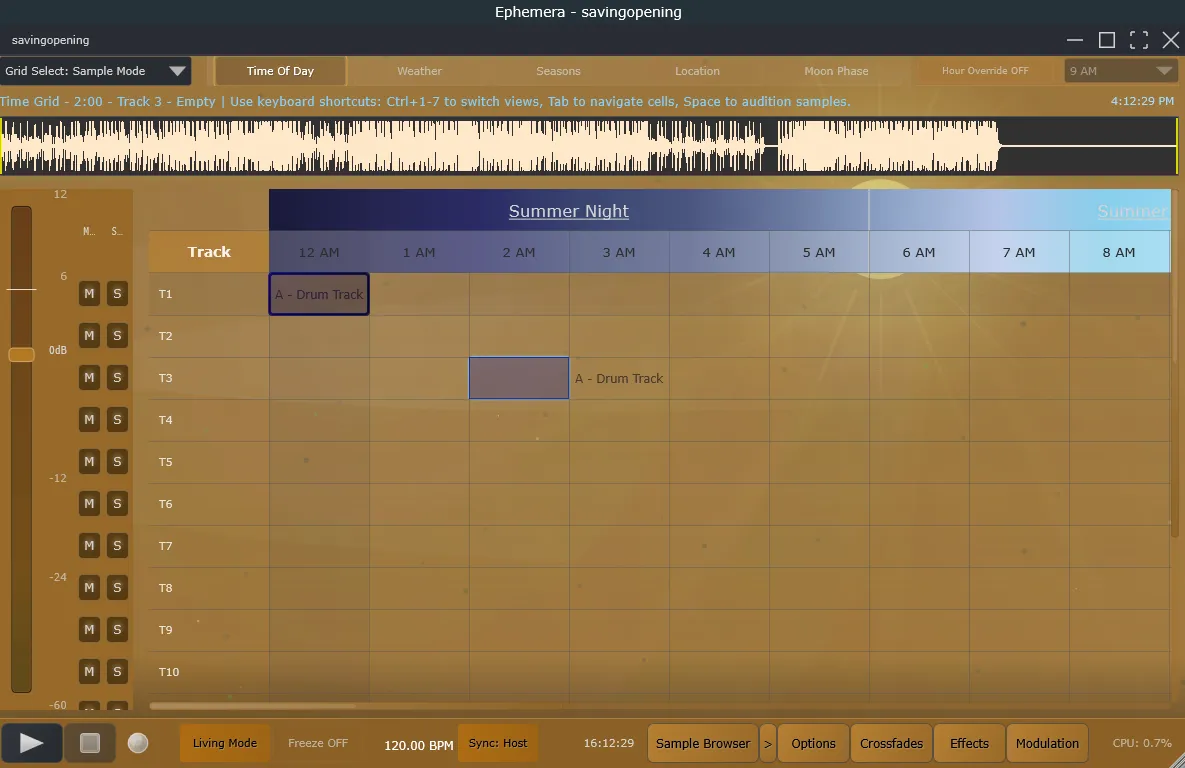
Task: Click the arrow next to Sample Browser
Action: (x=768, y=743)
